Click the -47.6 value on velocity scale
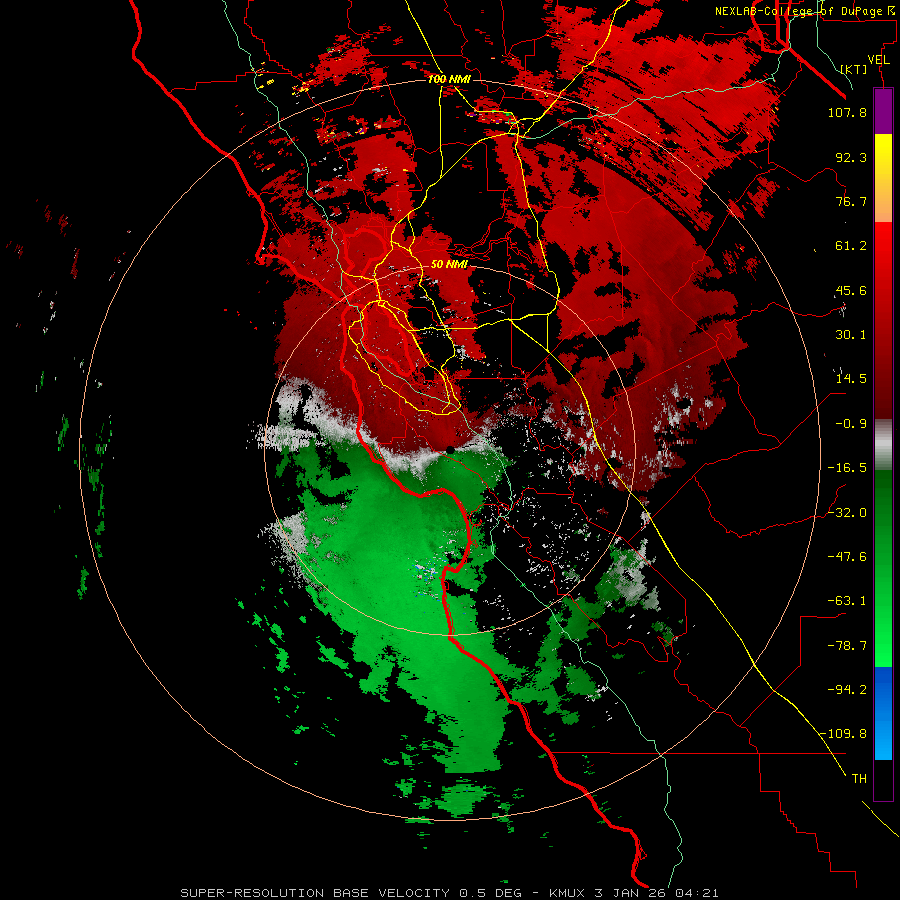900x900 pixels. click(847, 557)
